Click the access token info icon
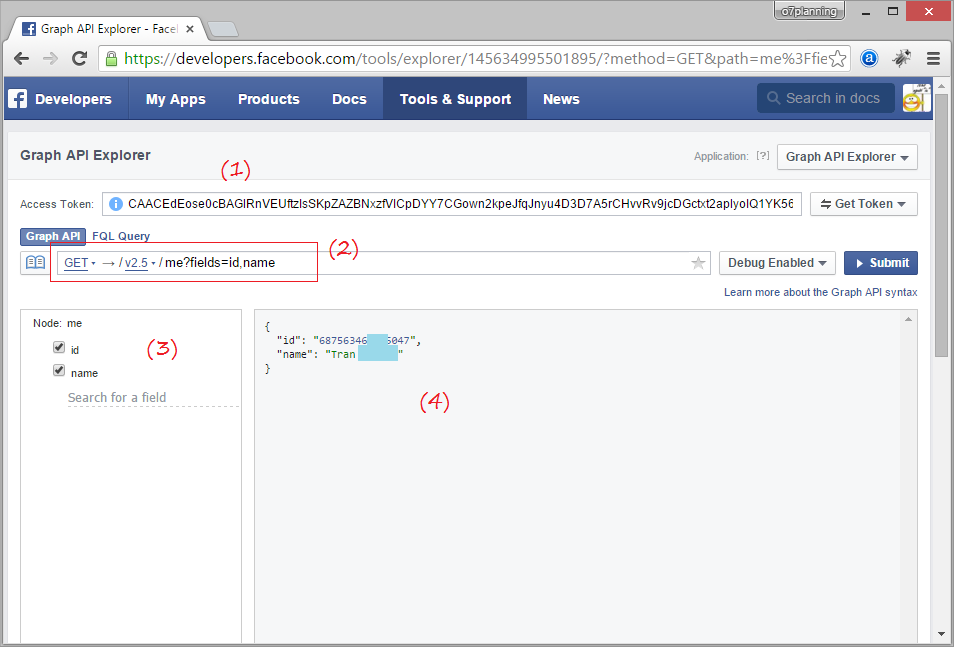Screen dimensions: 954x647 tap(116, 204)
